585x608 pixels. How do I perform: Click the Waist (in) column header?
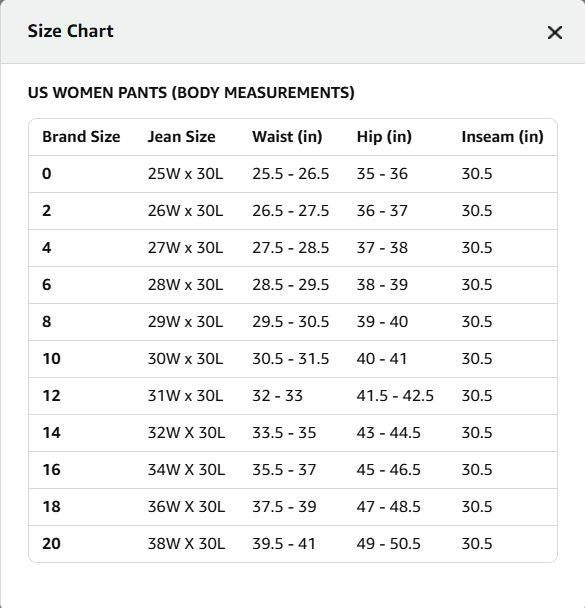(287, 137)
